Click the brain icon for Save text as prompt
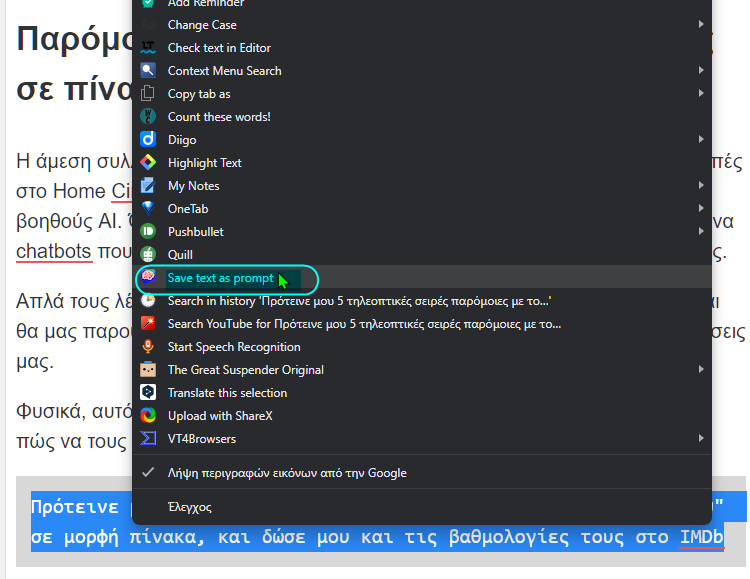Screen dimensions: 750x579 148,277
